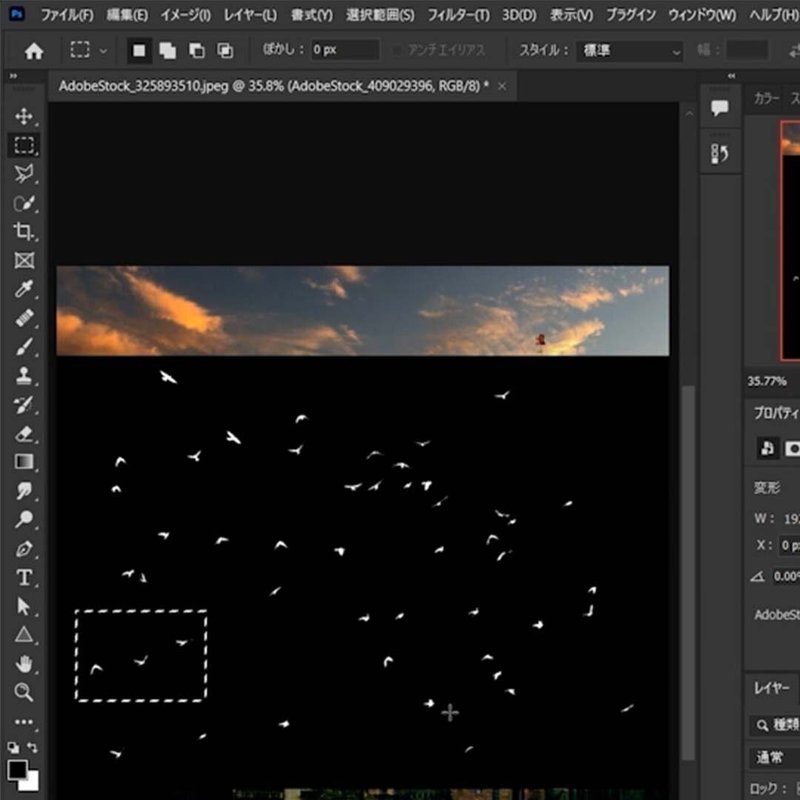Select the Smudge tool
The image size is (800, 800).
[24, 491]
